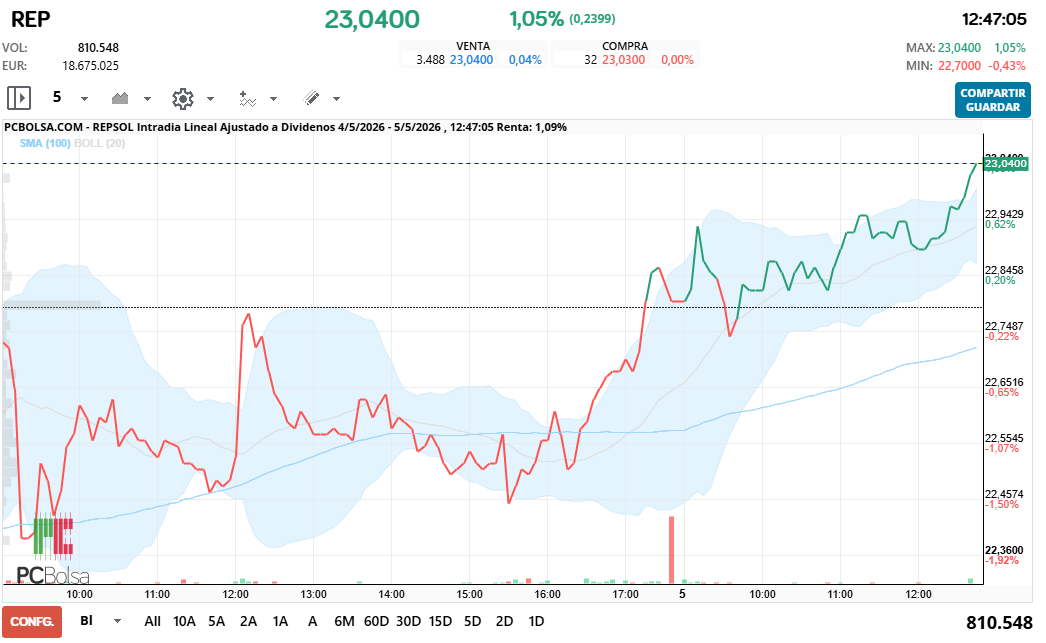Click the BOLL (20) indicator label
Screen dimensions: 1046x643
(99, 143)
